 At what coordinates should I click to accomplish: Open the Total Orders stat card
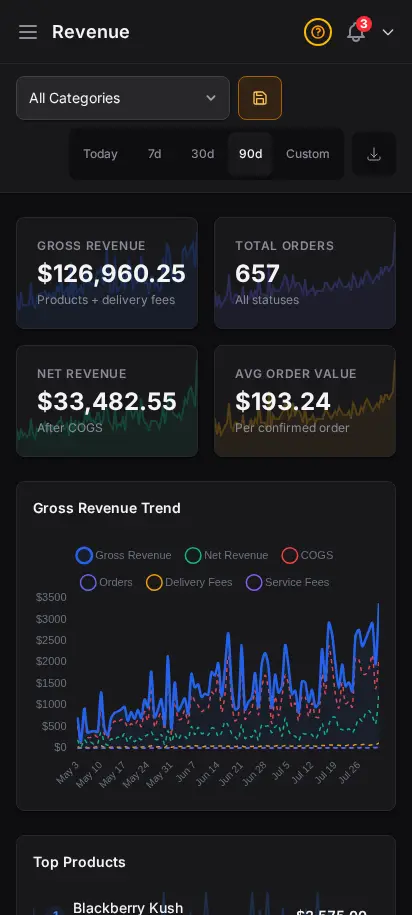[305, 273]
